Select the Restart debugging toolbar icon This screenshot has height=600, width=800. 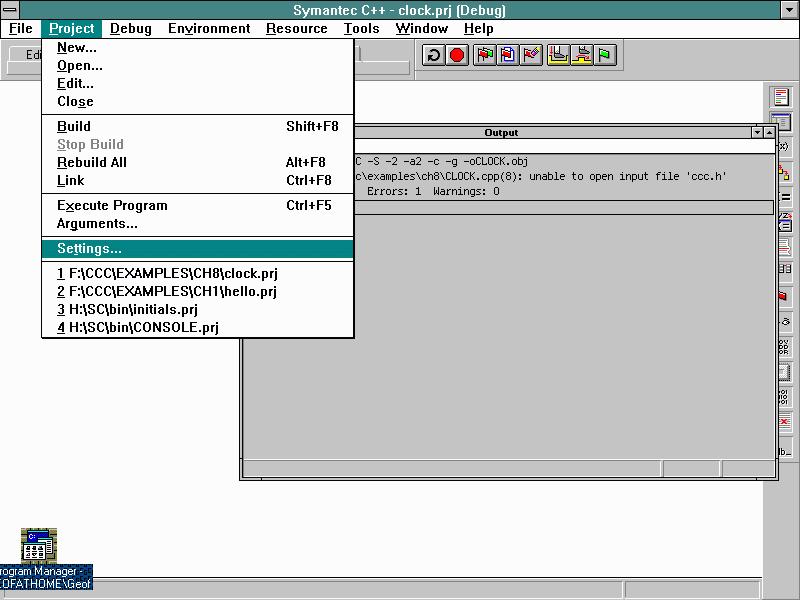pyautogui.click(x=432, y=56)
